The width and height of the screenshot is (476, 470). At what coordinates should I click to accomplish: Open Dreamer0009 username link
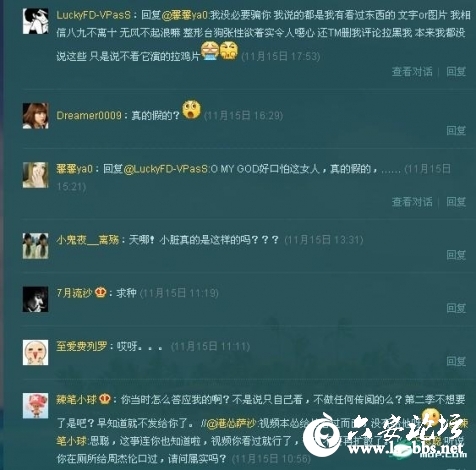(x=89, y=115)
